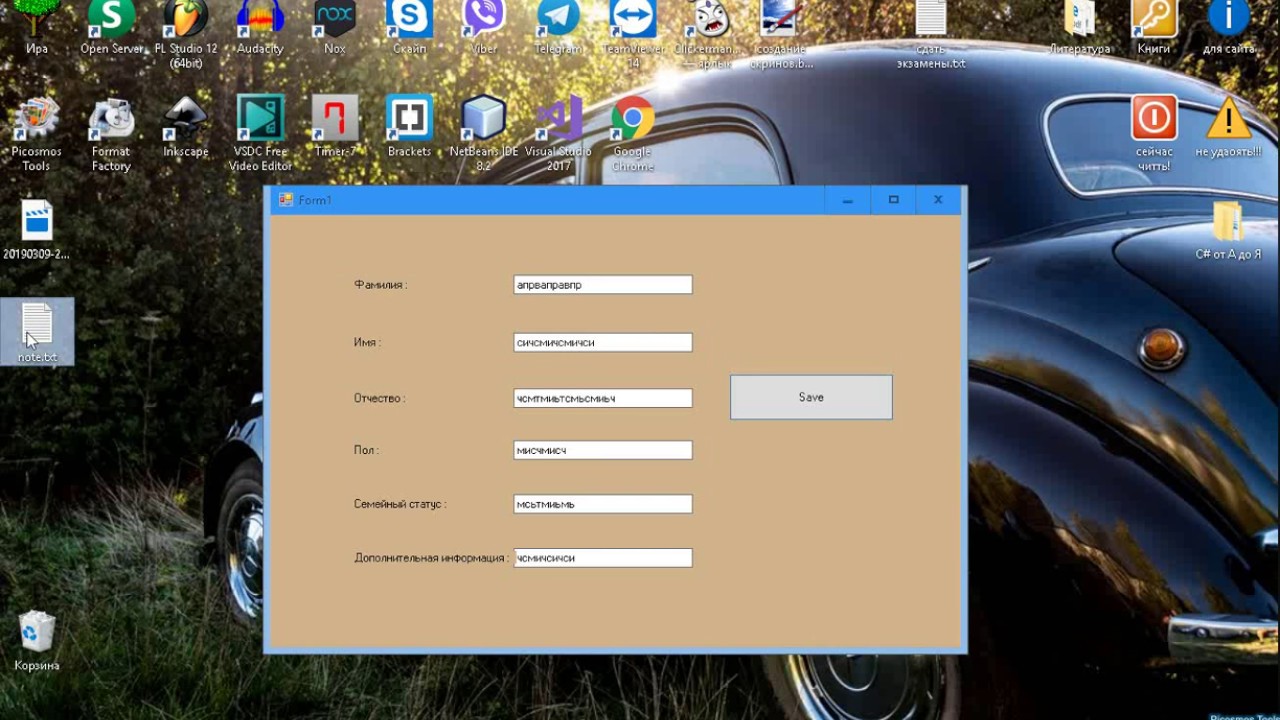Select the Inkscape desktop shortcut

click(x=186, y=127)
